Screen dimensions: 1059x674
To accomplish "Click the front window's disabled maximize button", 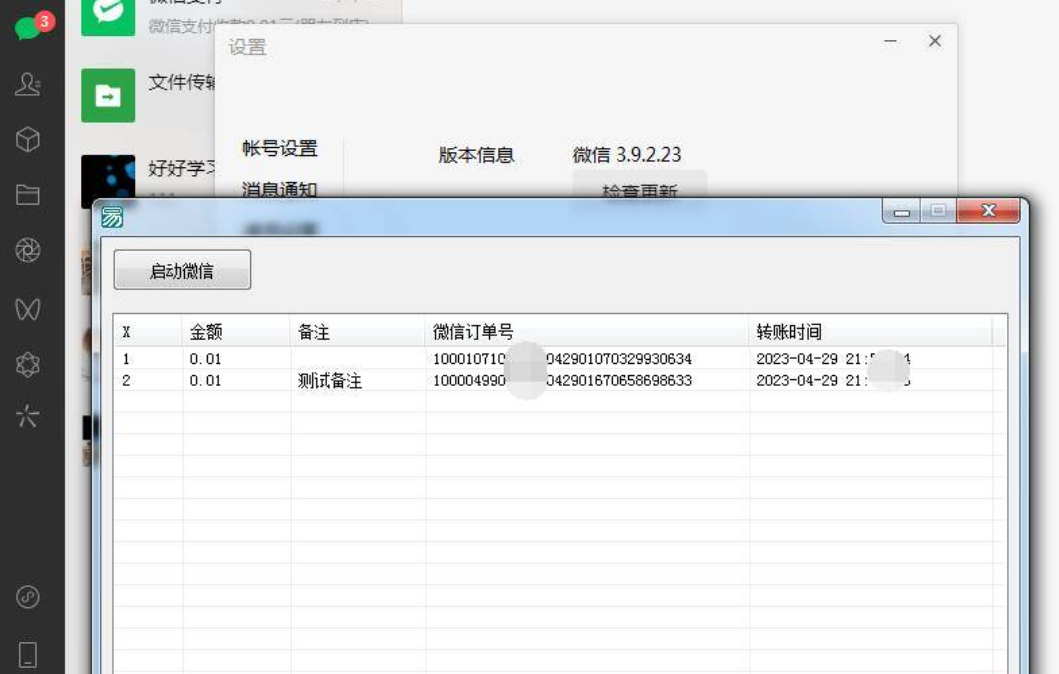I will click(938, 211).
